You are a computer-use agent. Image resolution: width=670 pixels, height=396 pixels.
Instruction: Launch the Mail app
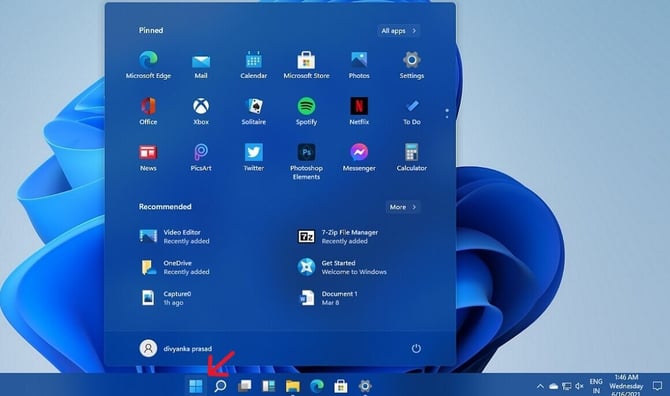click(x=201, y=66)
